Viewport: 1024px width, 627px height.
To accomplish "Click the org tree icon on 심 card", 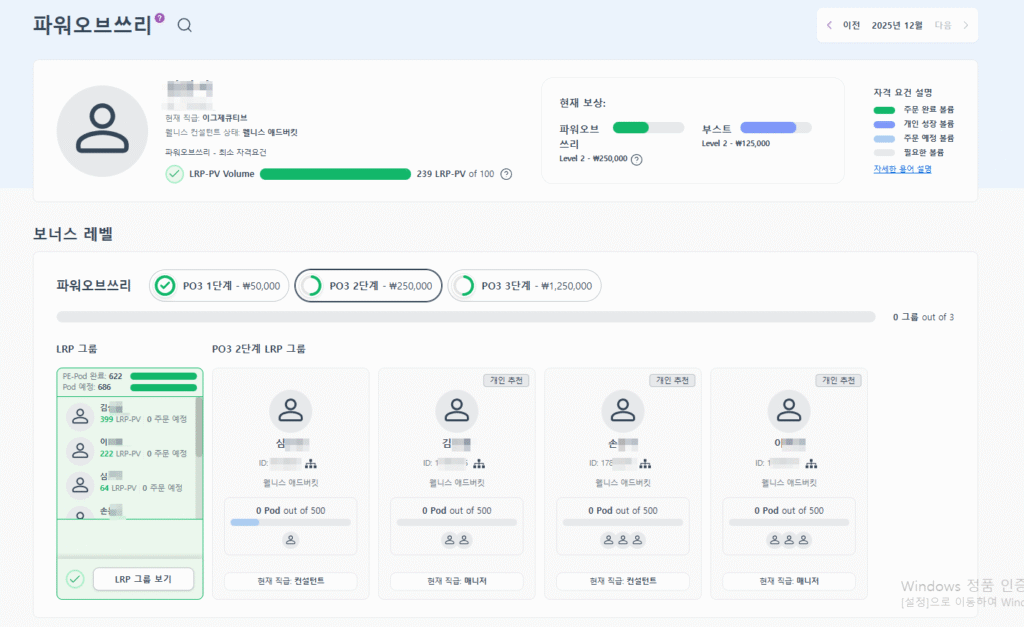I will (313, 463).
